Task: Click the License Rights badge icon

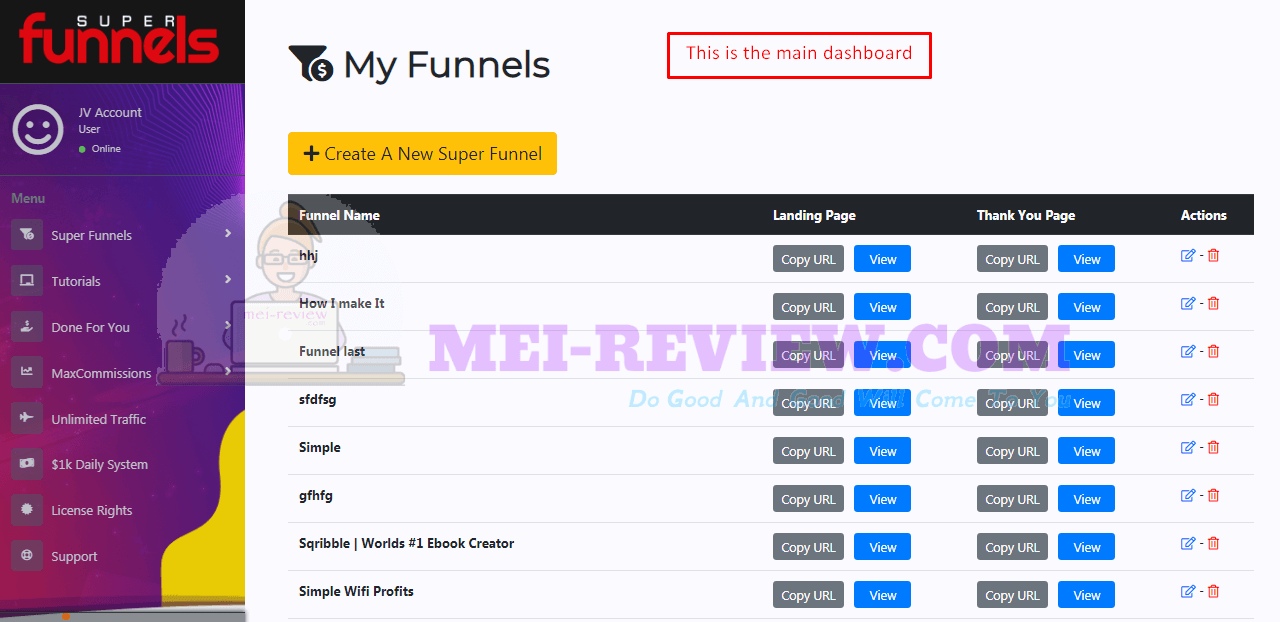Action: point(27,510)
